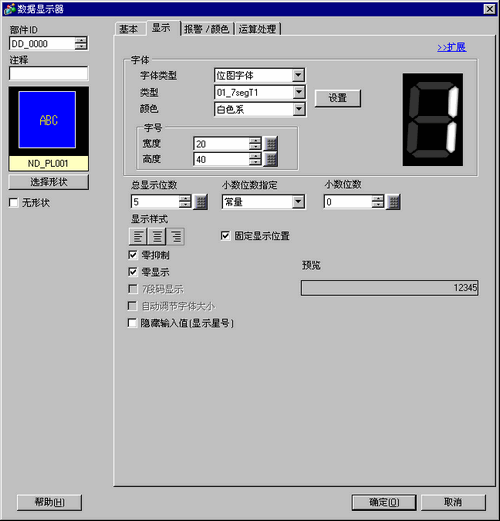This screenshot has height=521, width=500.
Task: Open keypad icon beside 小数位数 field
Action: coord(393,202)
